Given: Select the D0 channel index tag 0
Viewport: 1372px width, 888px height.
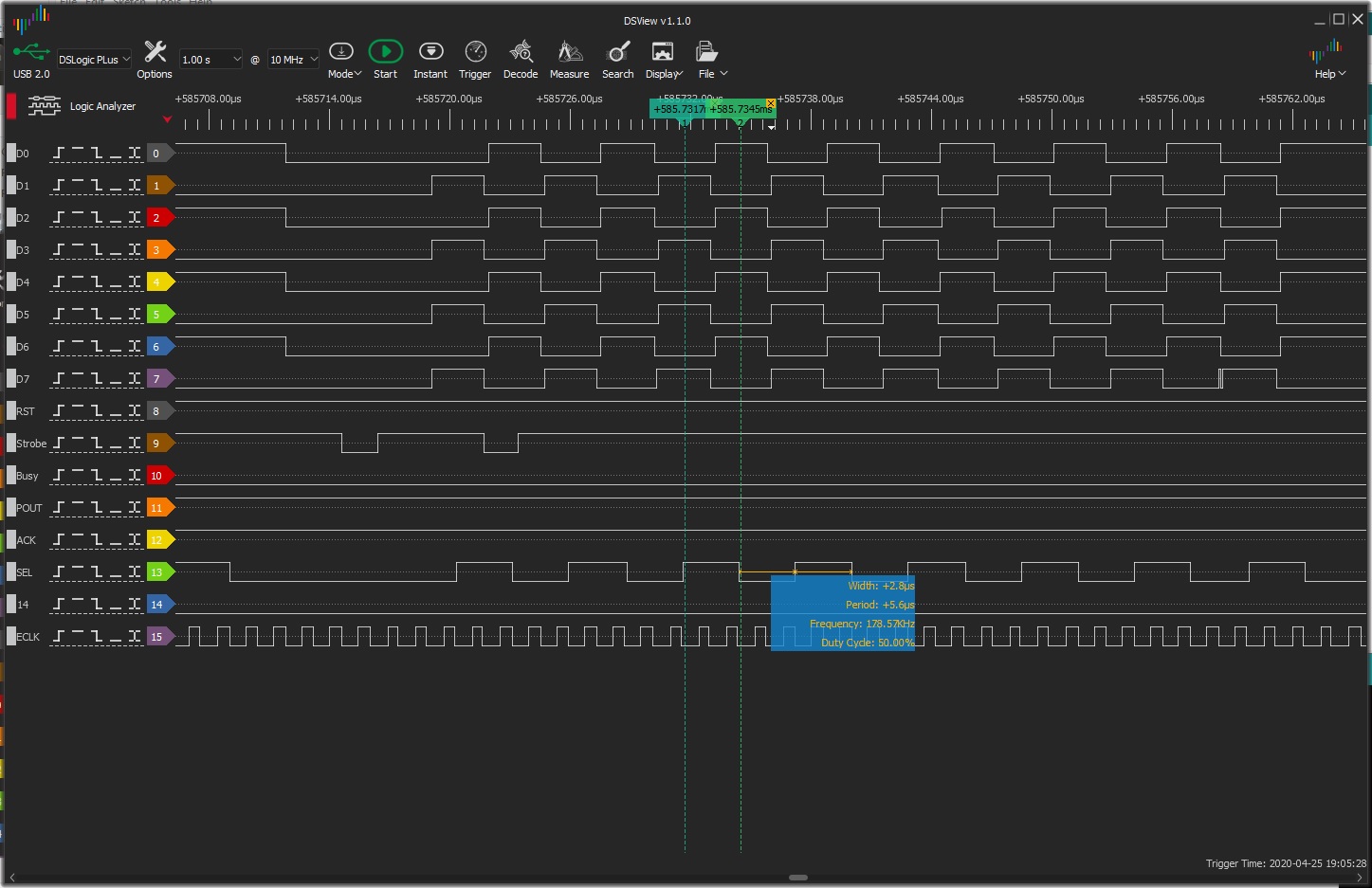Looking at the screenshot, I should (x=160, y=154).
